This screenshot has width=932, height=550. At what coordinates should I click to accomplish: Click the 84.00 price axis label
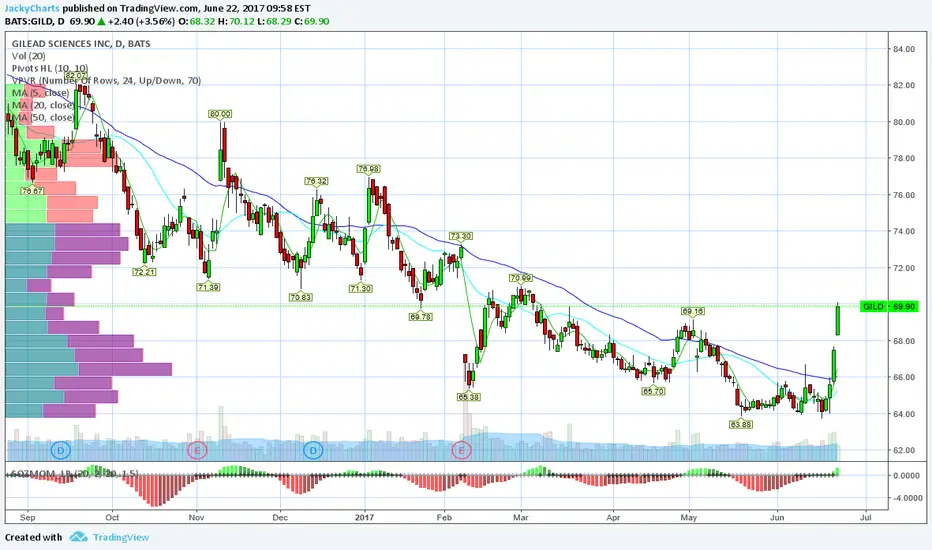[x=904, y=49]
